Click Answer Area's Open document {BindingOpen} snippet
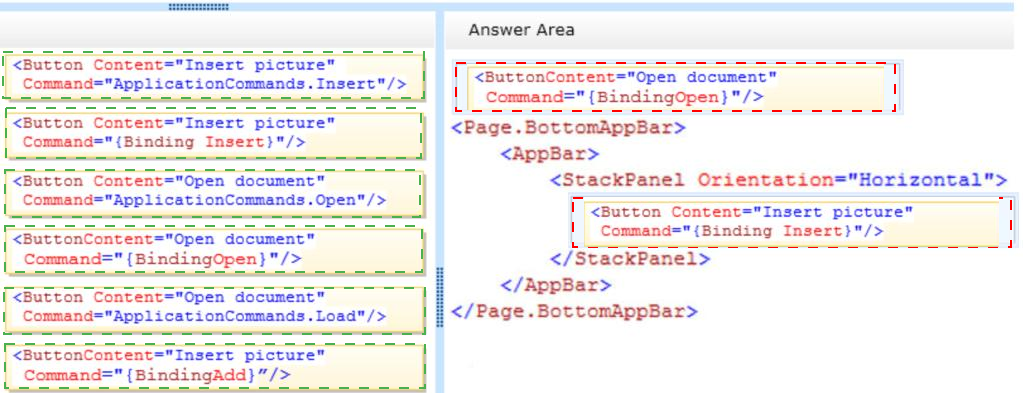 pyautogui.click(x=676, y=87)
